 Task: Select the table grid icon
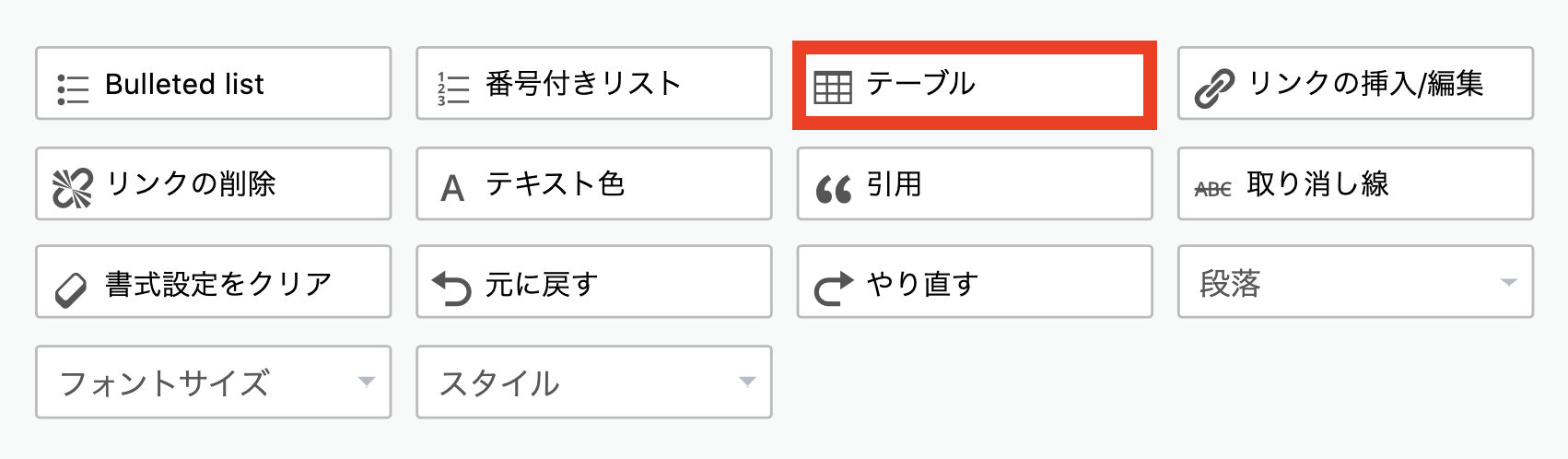[833, 88]
